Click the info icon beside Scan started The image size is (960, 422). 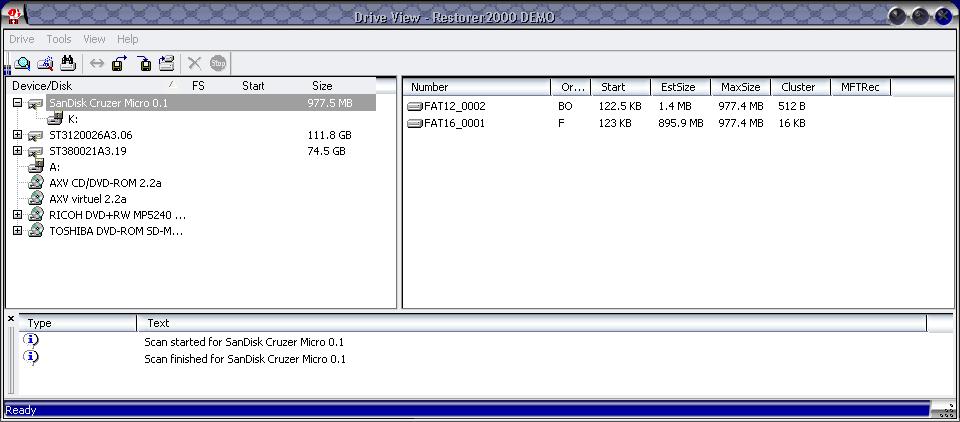click(31, 340)
